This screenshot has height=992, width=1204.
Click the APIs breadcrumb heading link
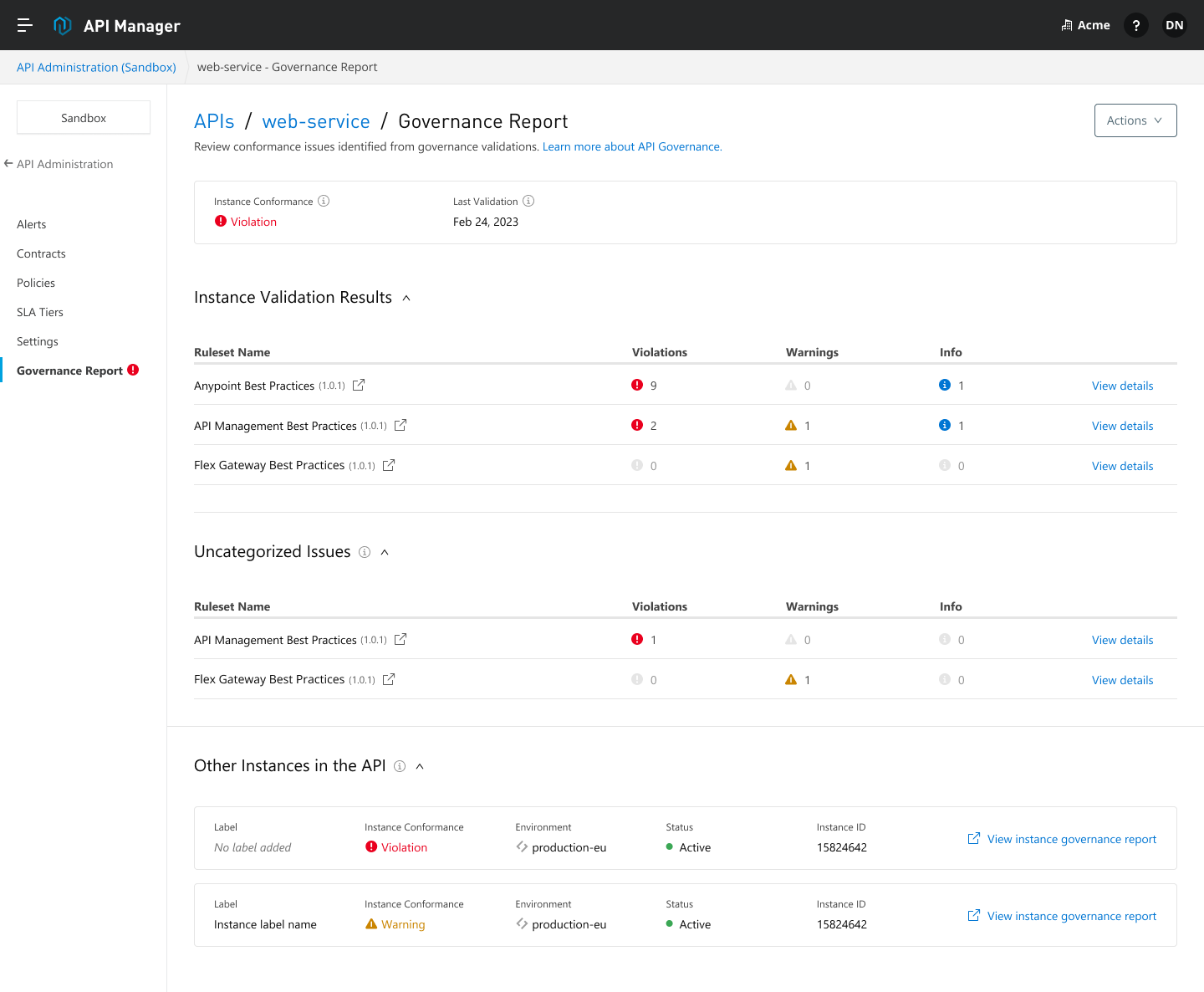(214, 121)
